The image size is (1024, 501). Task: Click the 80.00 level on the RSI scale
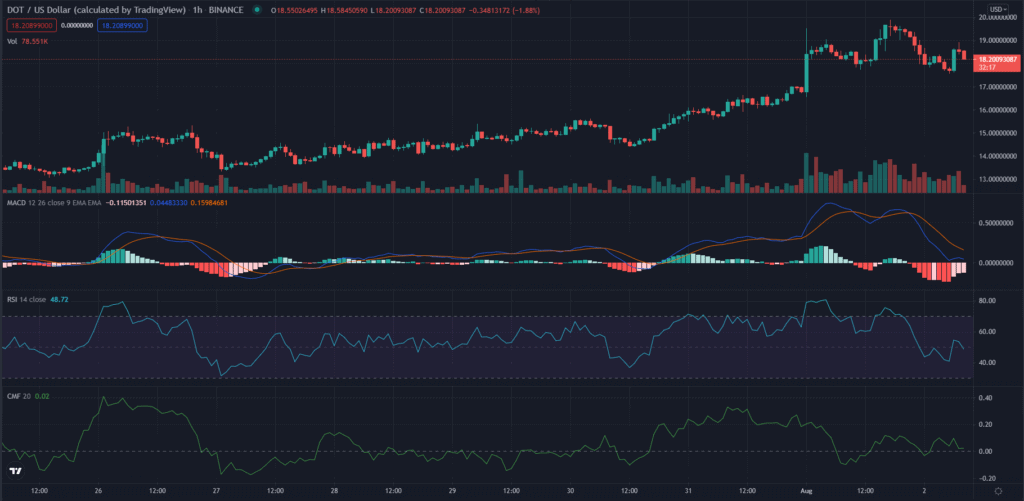pyautogui.click(x=986, y=300)
